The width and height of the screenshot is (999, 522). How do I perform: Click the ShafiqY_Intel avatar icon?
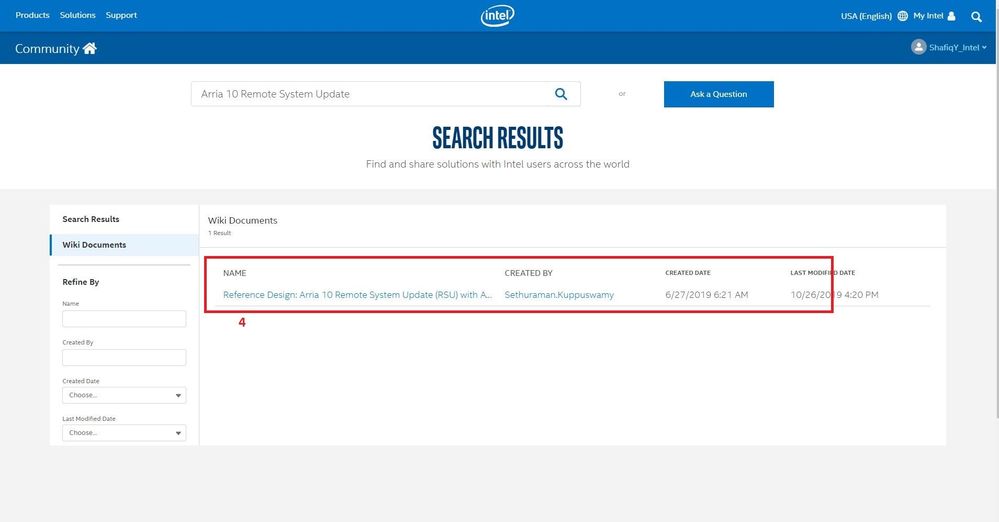(x=918, y=47)
